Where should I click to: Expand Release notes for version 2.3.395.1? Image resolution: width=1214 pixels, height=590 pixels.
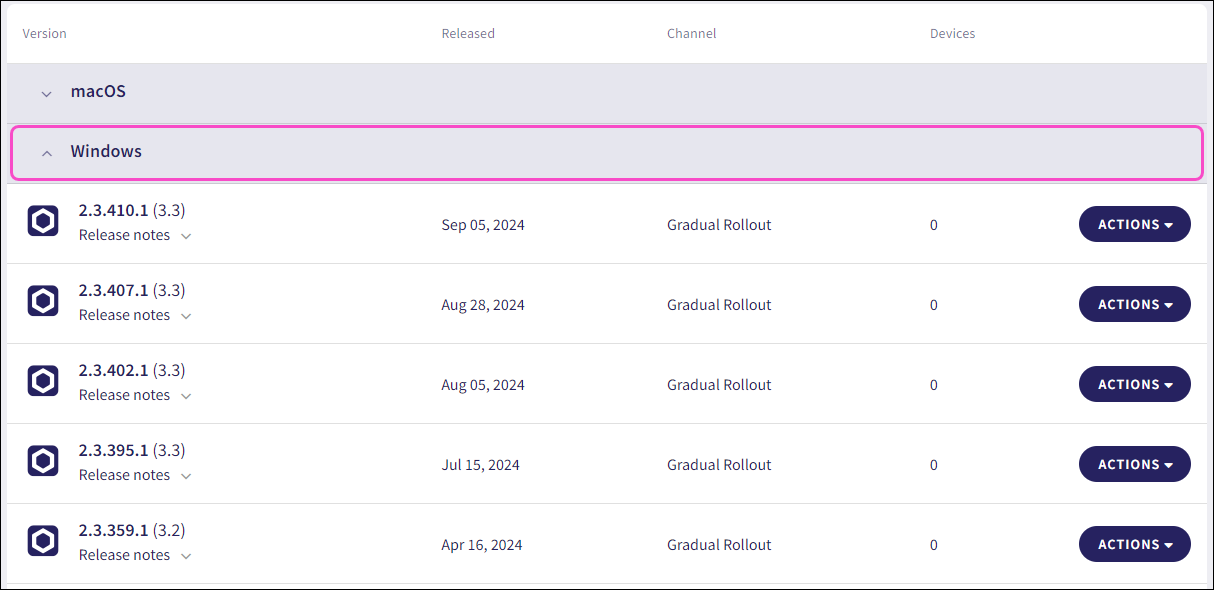point(186,476)
